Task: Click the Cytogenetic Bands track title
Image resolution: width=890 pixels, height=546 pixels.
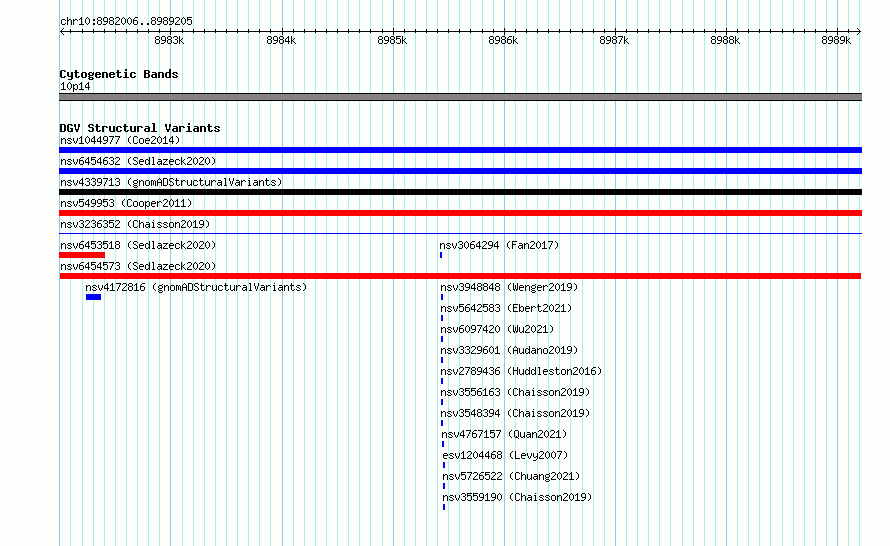Action: click(119, 74)
